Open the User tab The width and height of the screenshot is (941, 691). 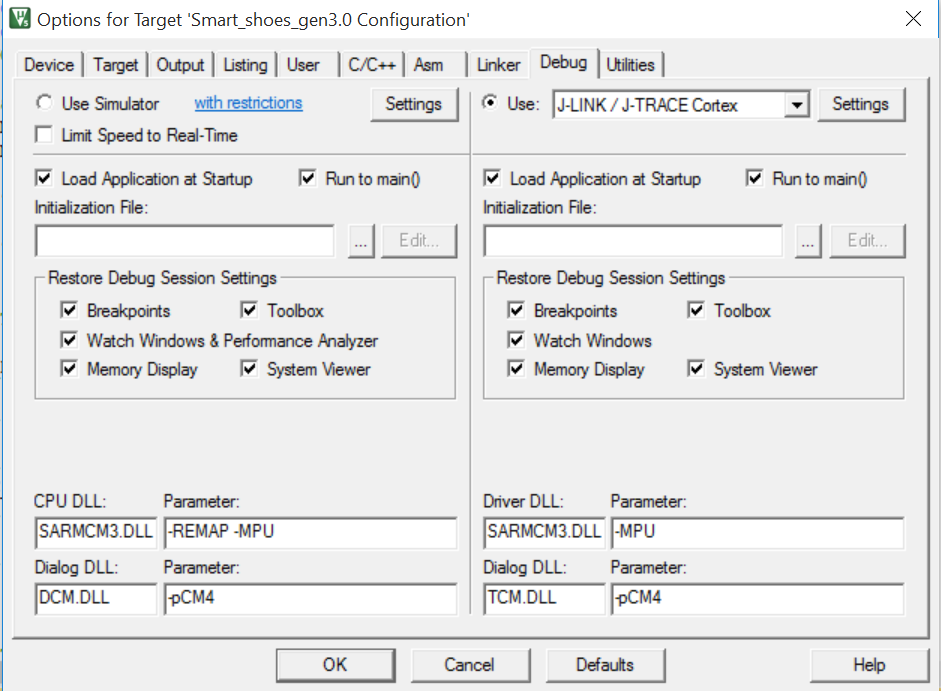point(303,65)
